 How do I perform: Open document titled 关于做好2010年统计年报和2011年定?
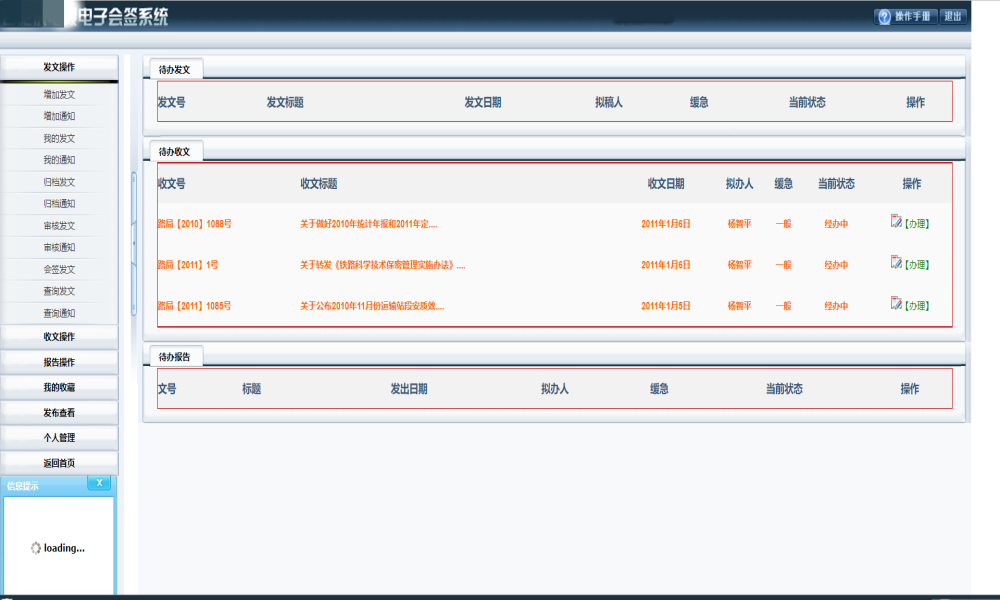coord(369,224)
